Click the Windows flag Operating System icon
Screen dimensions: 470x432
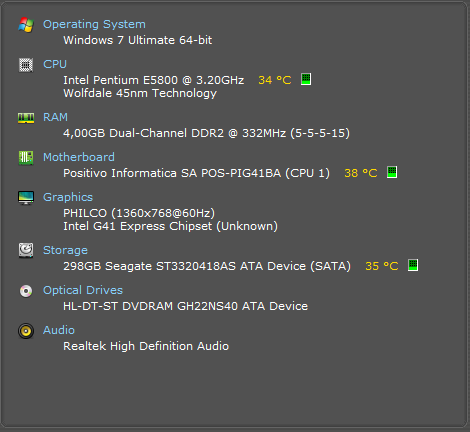[x=26, y=25]
